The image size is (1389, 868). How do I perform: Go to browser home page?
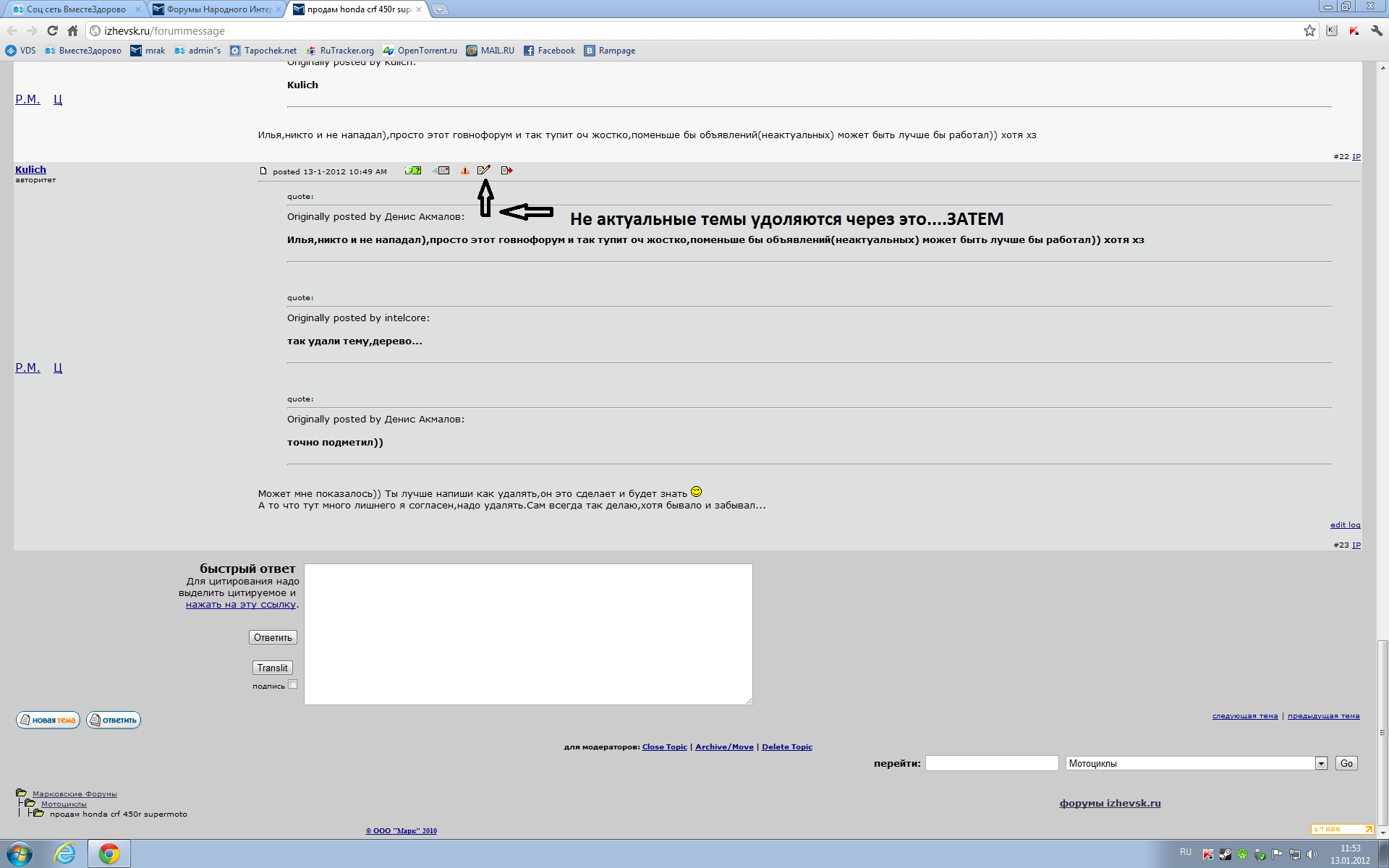(72, 30)
